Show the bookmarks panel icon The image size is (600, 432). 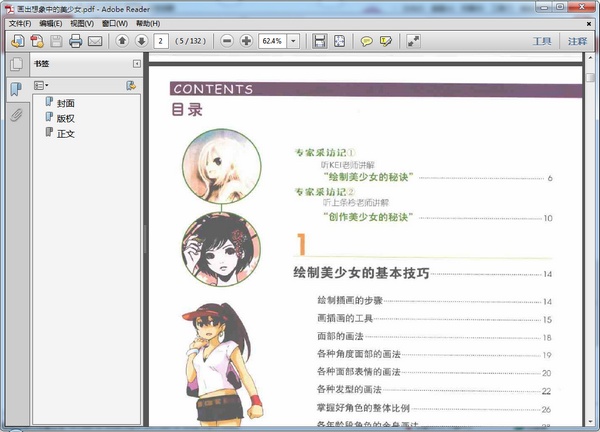pyautogui.click(x=16, y=89)
